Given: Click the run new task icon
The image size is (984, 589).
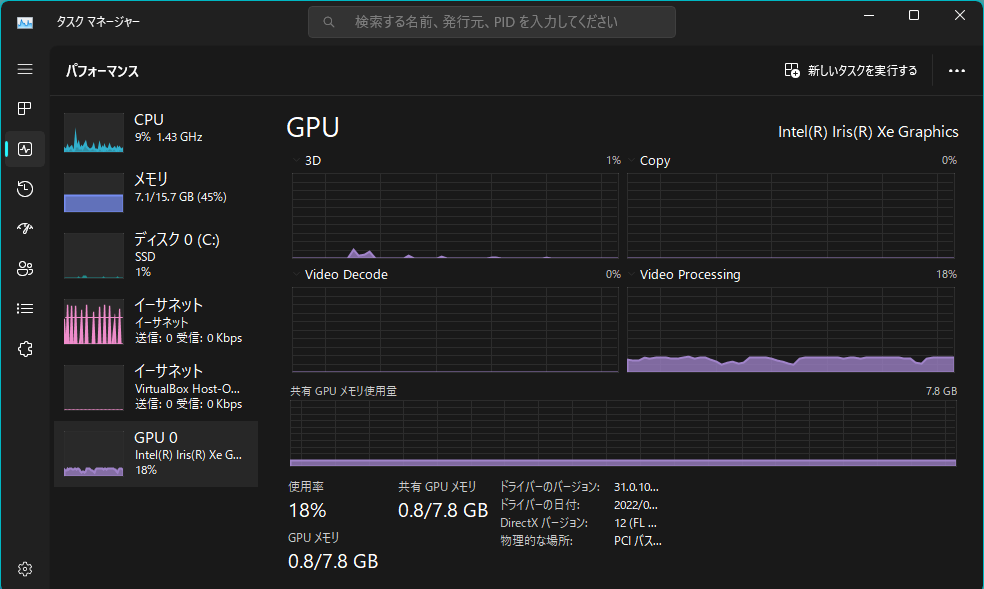Looking at the screenshot, I should (792, 70).
